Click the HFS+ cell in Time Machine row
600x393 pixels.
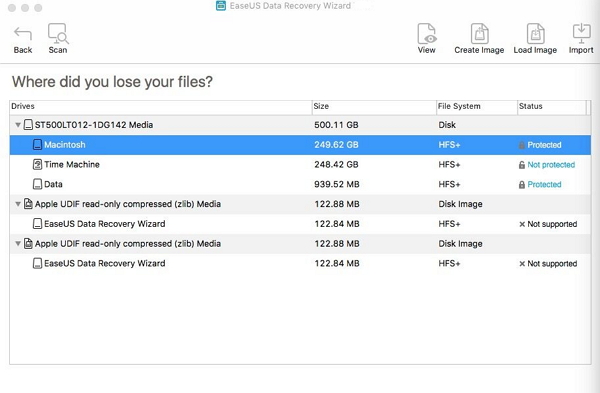tap(449, 165)
